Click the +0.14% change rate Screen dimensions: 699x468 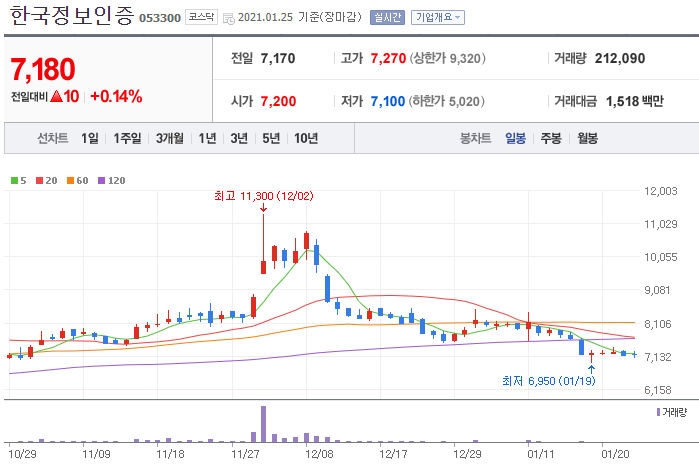116,96
